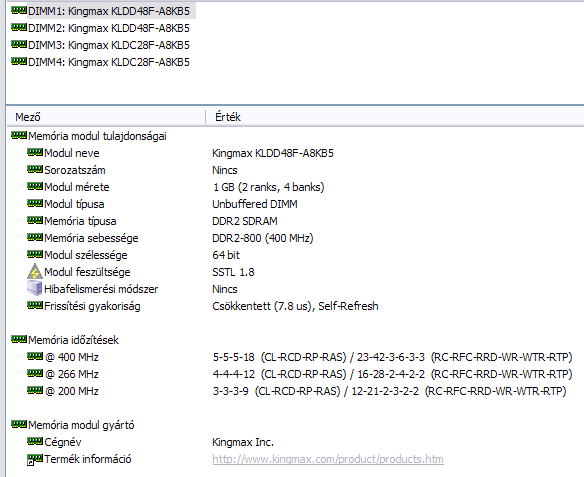Select the Sorozatszám field label

tap(74, 170)
